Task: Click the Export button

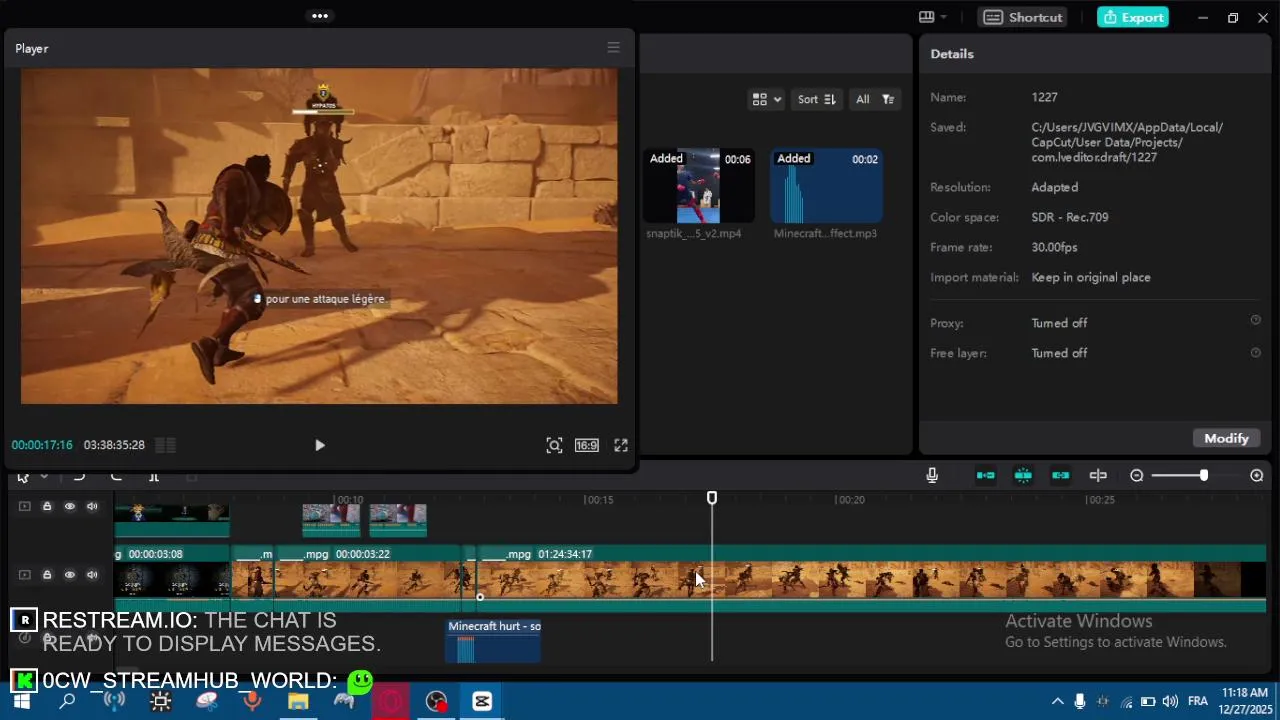Action: pos(1133,17)
